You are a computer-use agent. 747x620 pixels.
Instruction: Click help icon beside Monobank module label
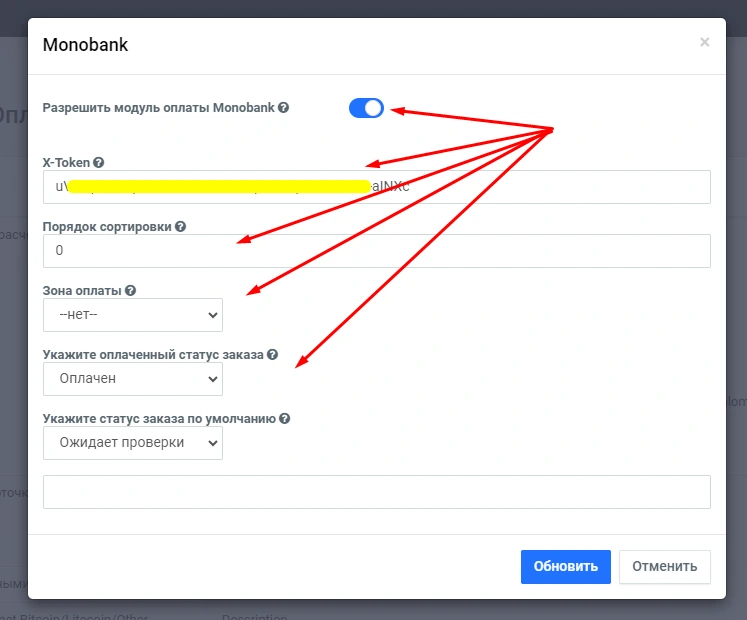coord(284,107)
